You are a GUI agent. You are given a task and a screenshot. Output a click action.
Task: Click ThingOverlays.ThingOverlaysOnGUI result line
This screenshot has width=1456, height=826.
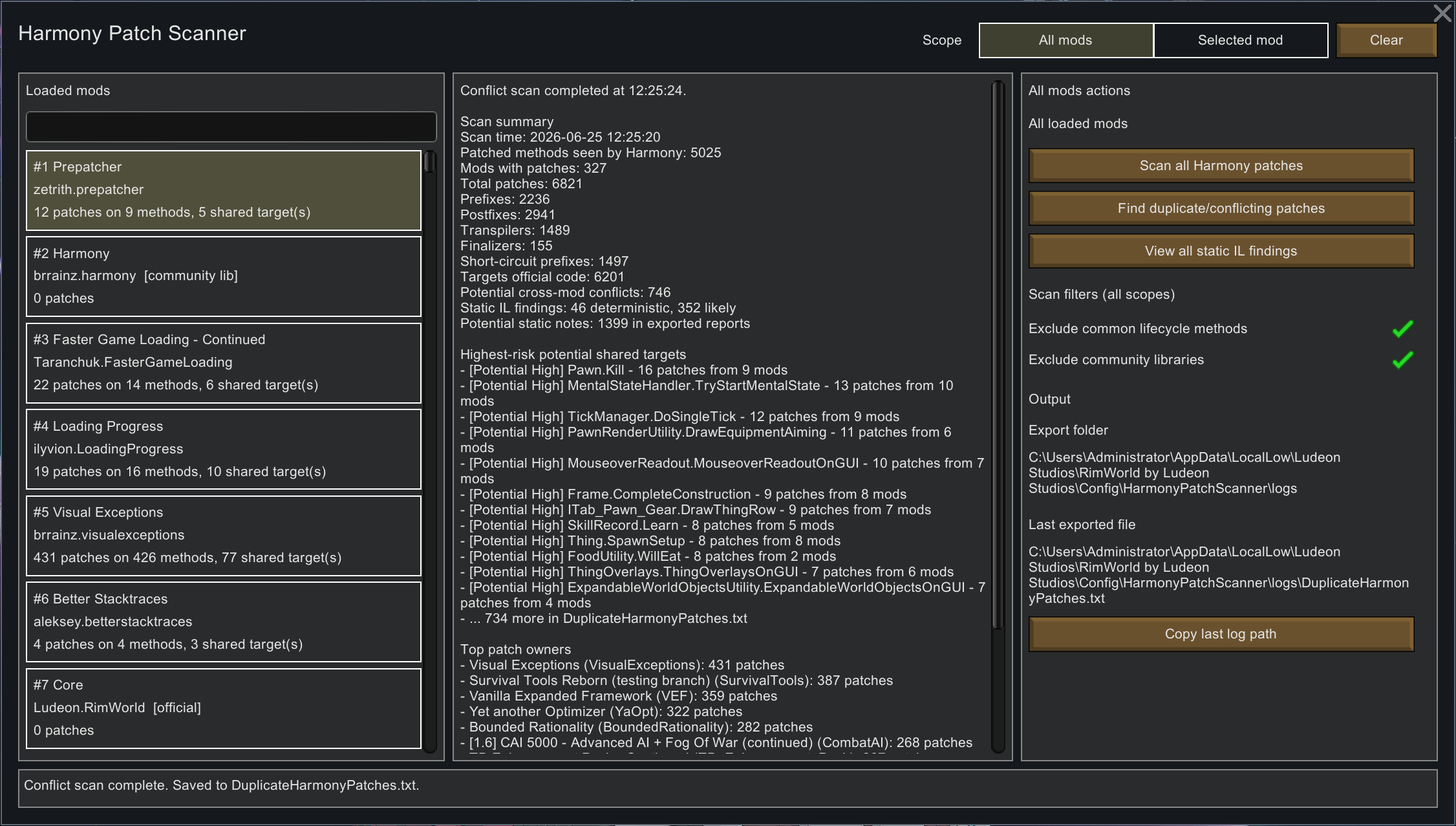pyautogui.click(x=707, y=572)
